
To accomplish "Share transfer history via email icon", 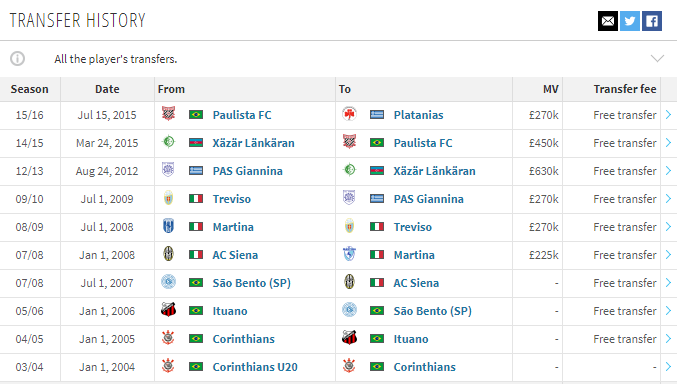I will click(607, 21).
